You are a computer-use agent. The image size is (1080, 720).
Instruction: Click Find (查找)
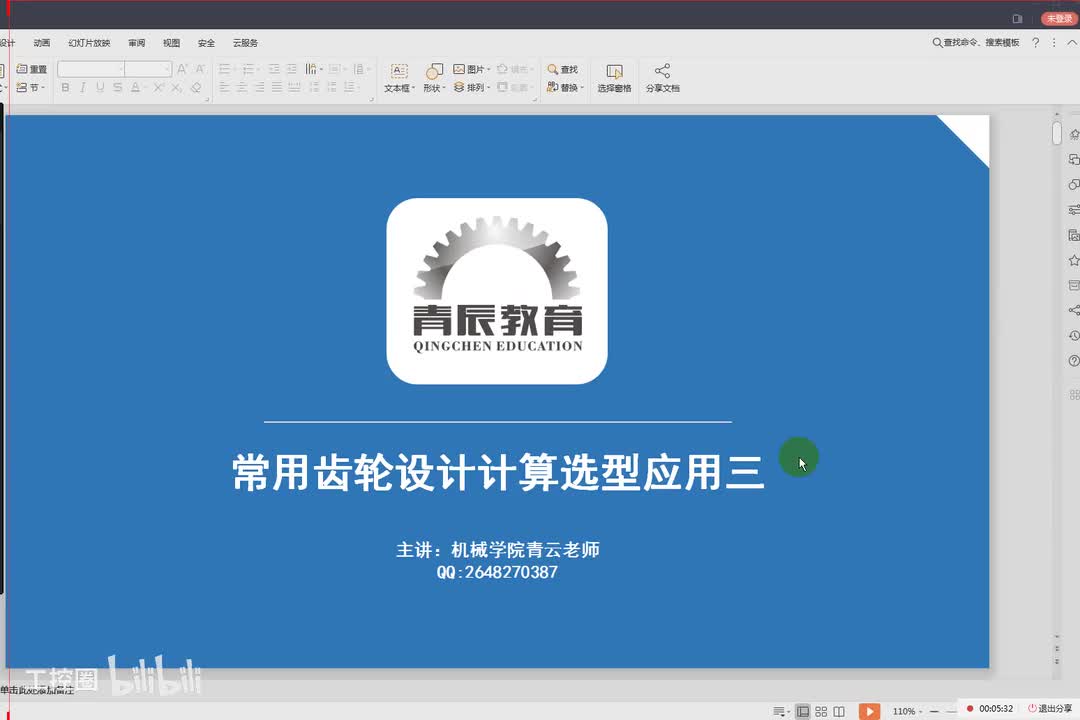(563, 69)
